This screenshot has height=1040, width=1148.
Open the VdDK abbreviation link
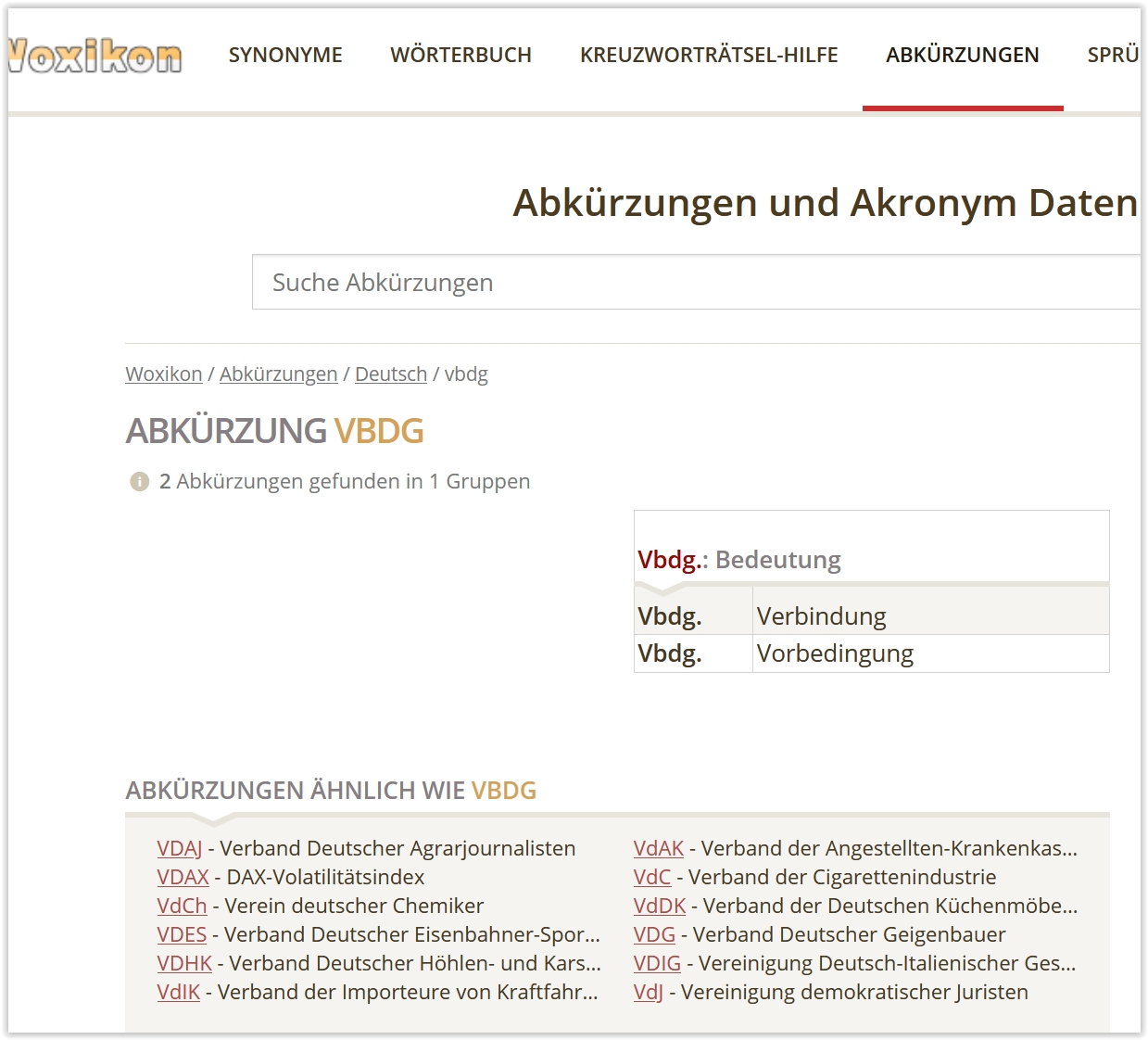coord(659,906)
